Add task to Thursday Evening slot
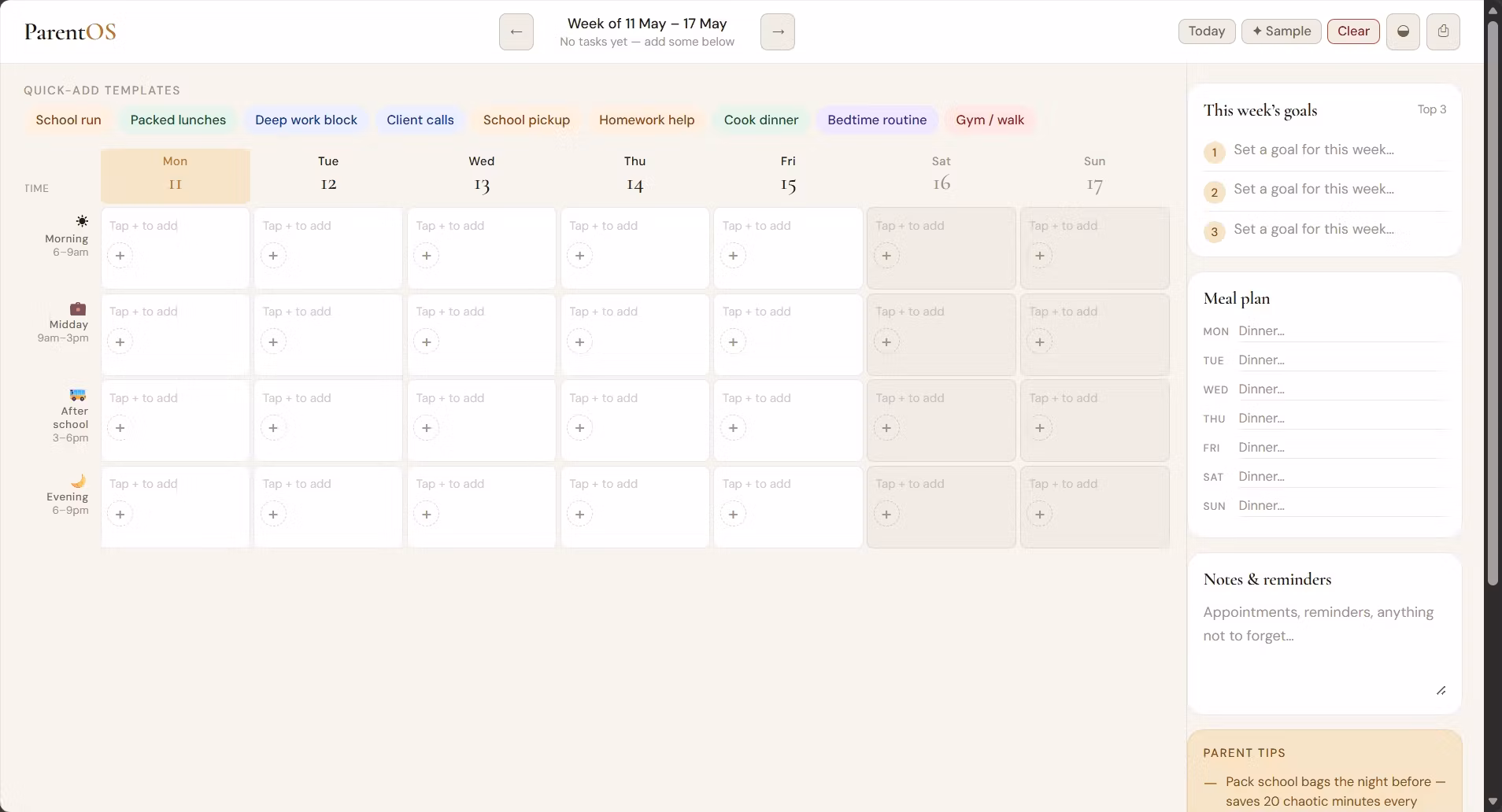Screen dimensions: 1502x812 pyautogui.click(x=579, y=514)
